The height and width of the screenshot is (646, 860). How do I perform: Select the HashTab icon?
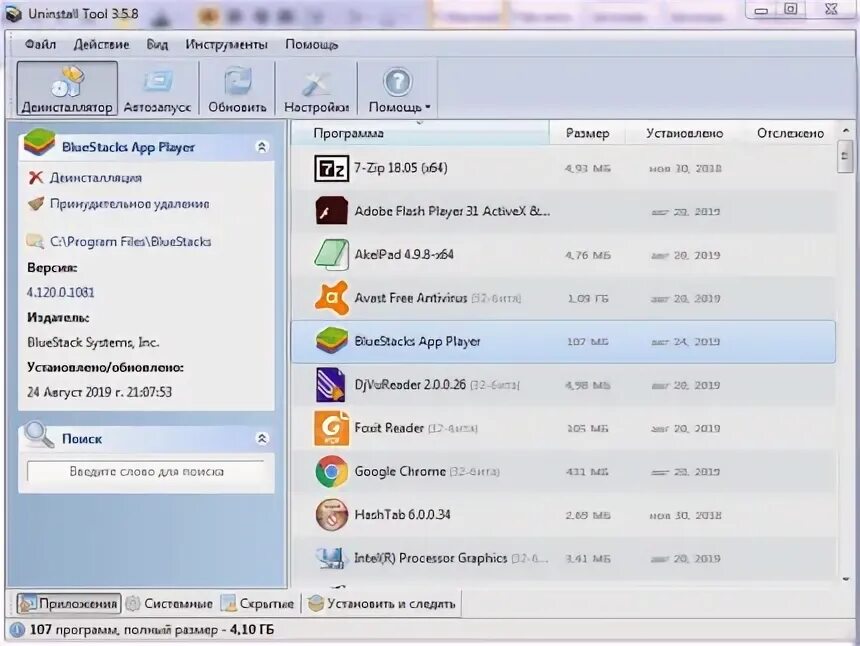coord(331,514)
